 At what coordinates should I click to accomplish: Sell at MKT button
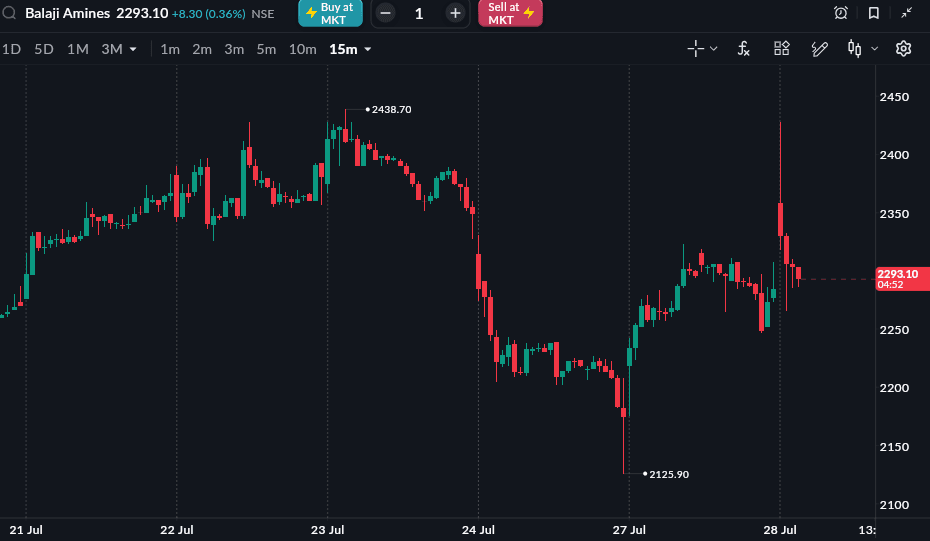510,13
